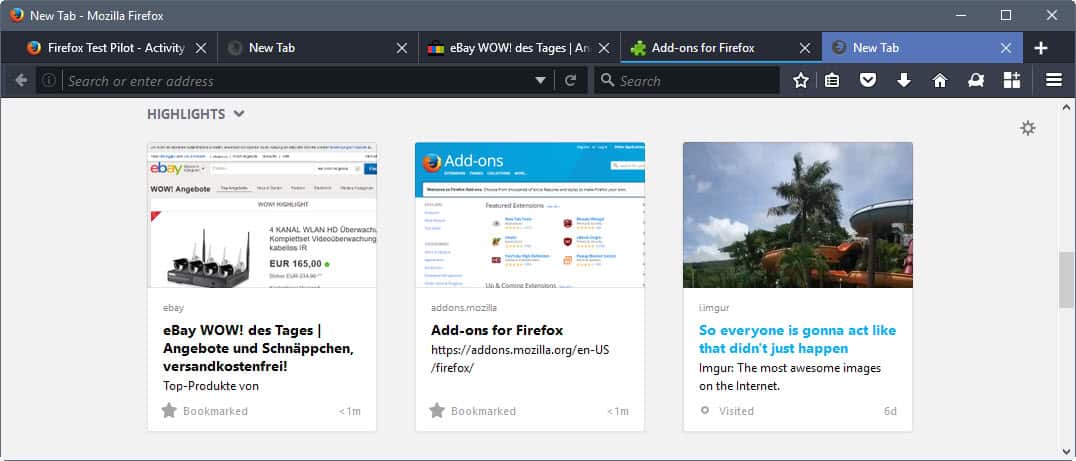Click bookmark star on eBay card

pos(169,410)
